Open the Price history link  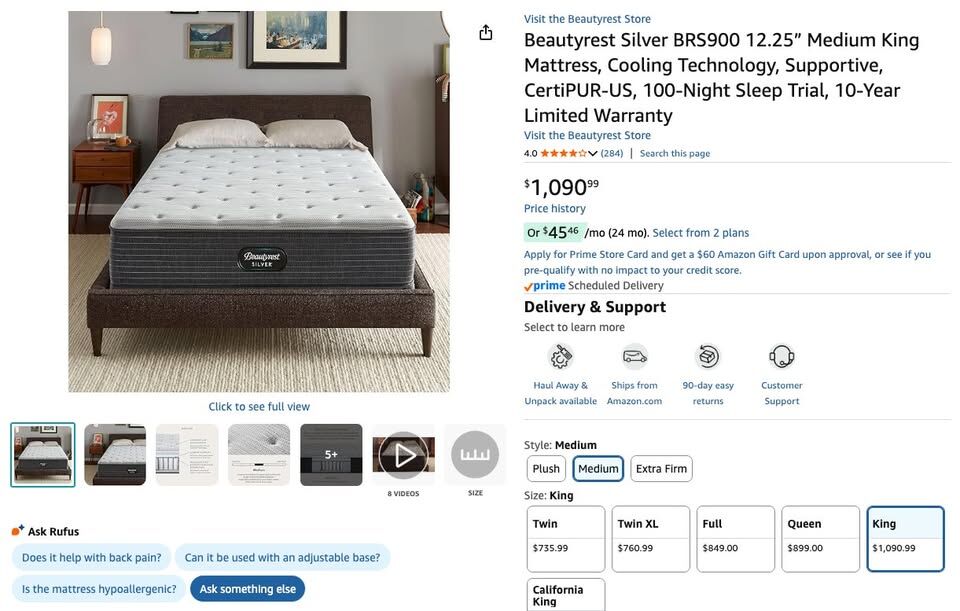(555, 209)
